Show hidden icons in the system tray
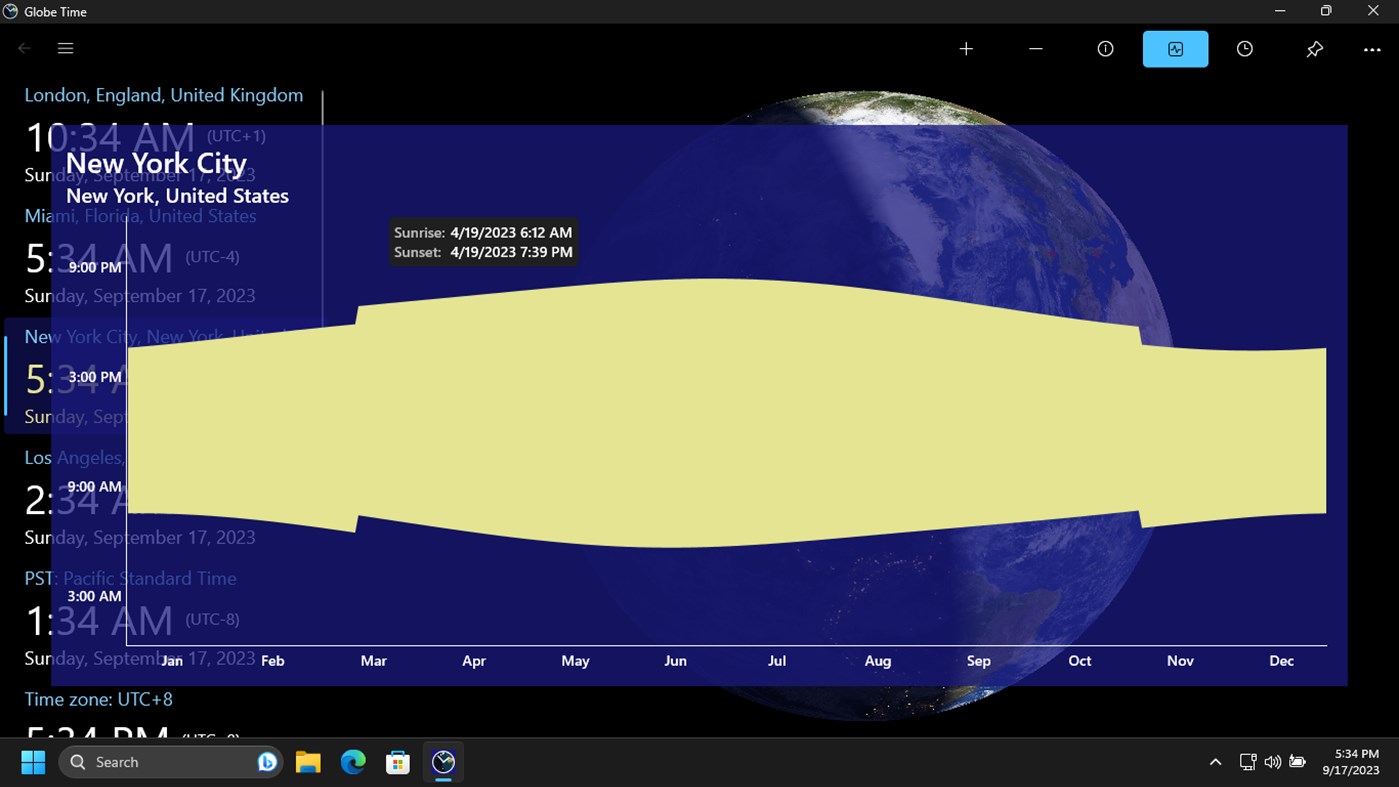The width and height of the screenshot is (1399, 787). click(x=1215, y=762)
